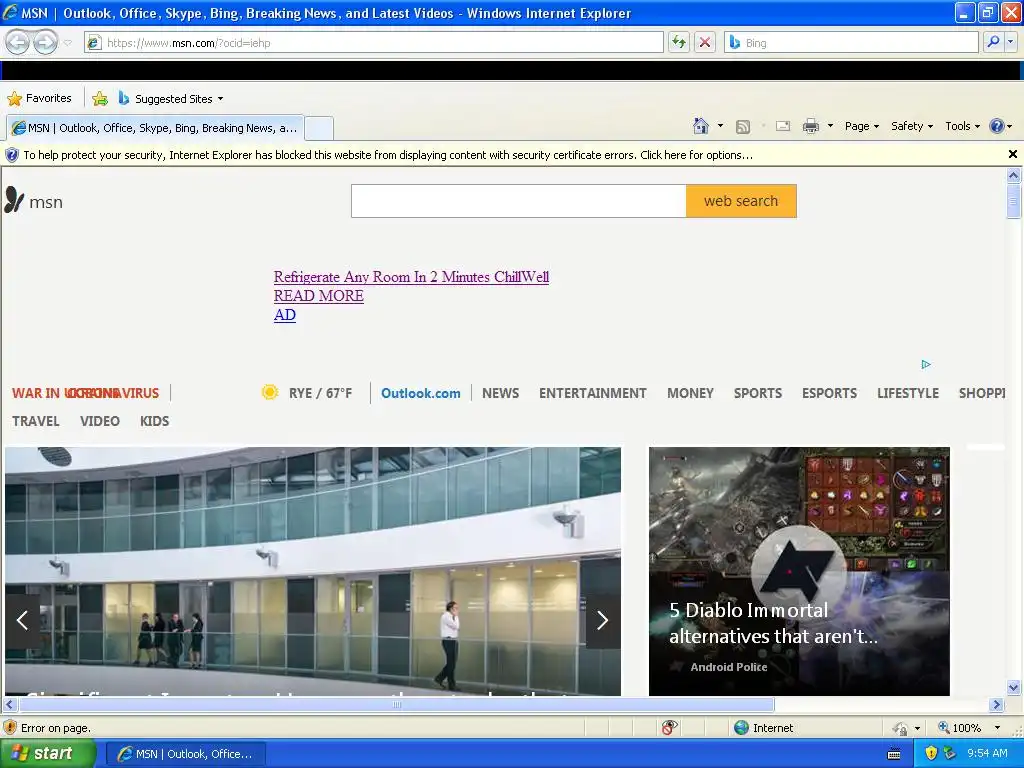Go back with the browser Back arrow
The width and height of the screenshot is (1024, 768).
point(18,42)
